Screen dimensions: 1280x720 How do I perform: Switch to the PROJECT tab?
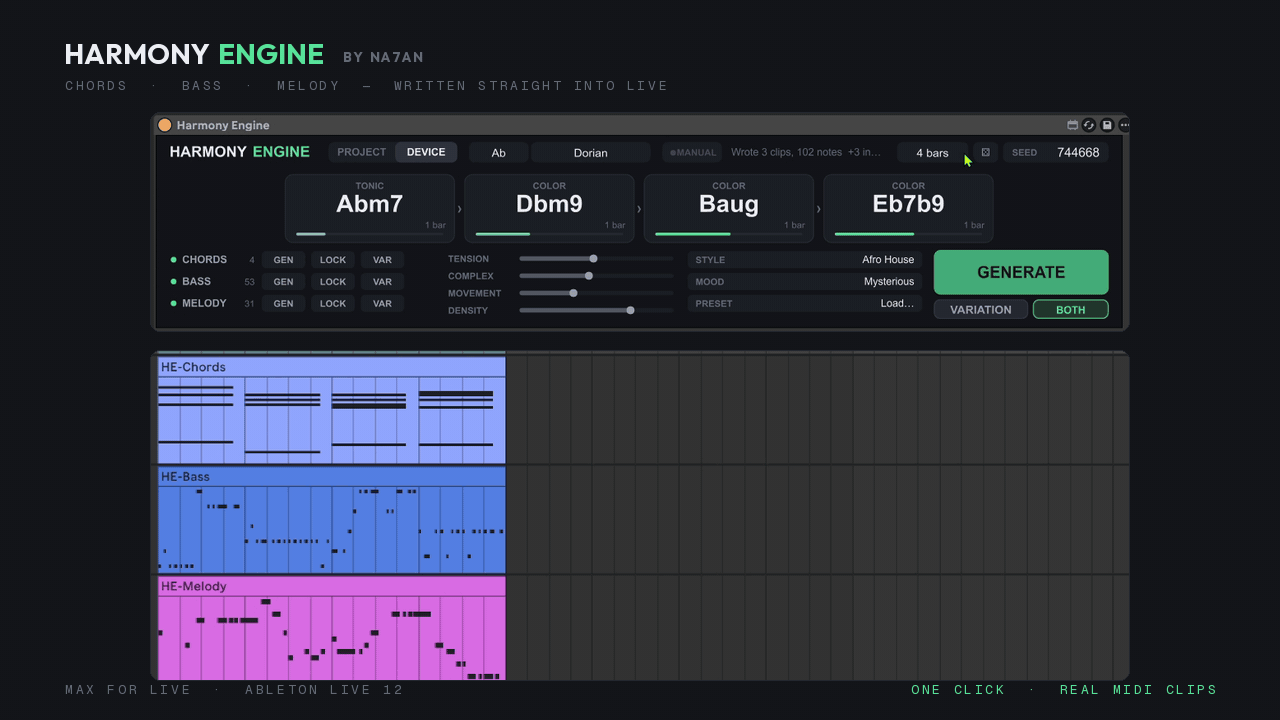pyautogui.click(x=362, y=152)
